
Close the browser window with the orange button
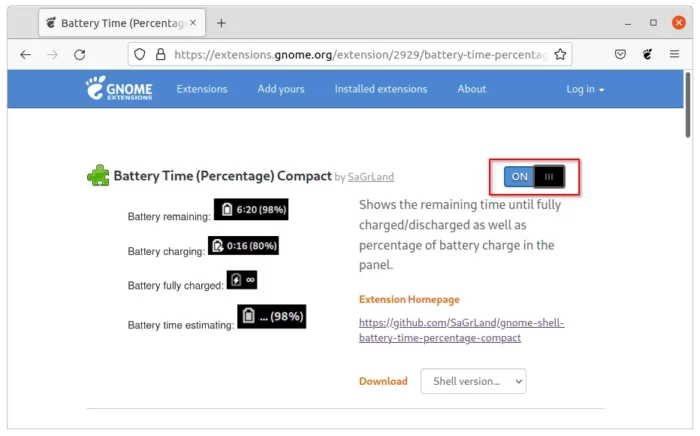[x=679, y=22]
